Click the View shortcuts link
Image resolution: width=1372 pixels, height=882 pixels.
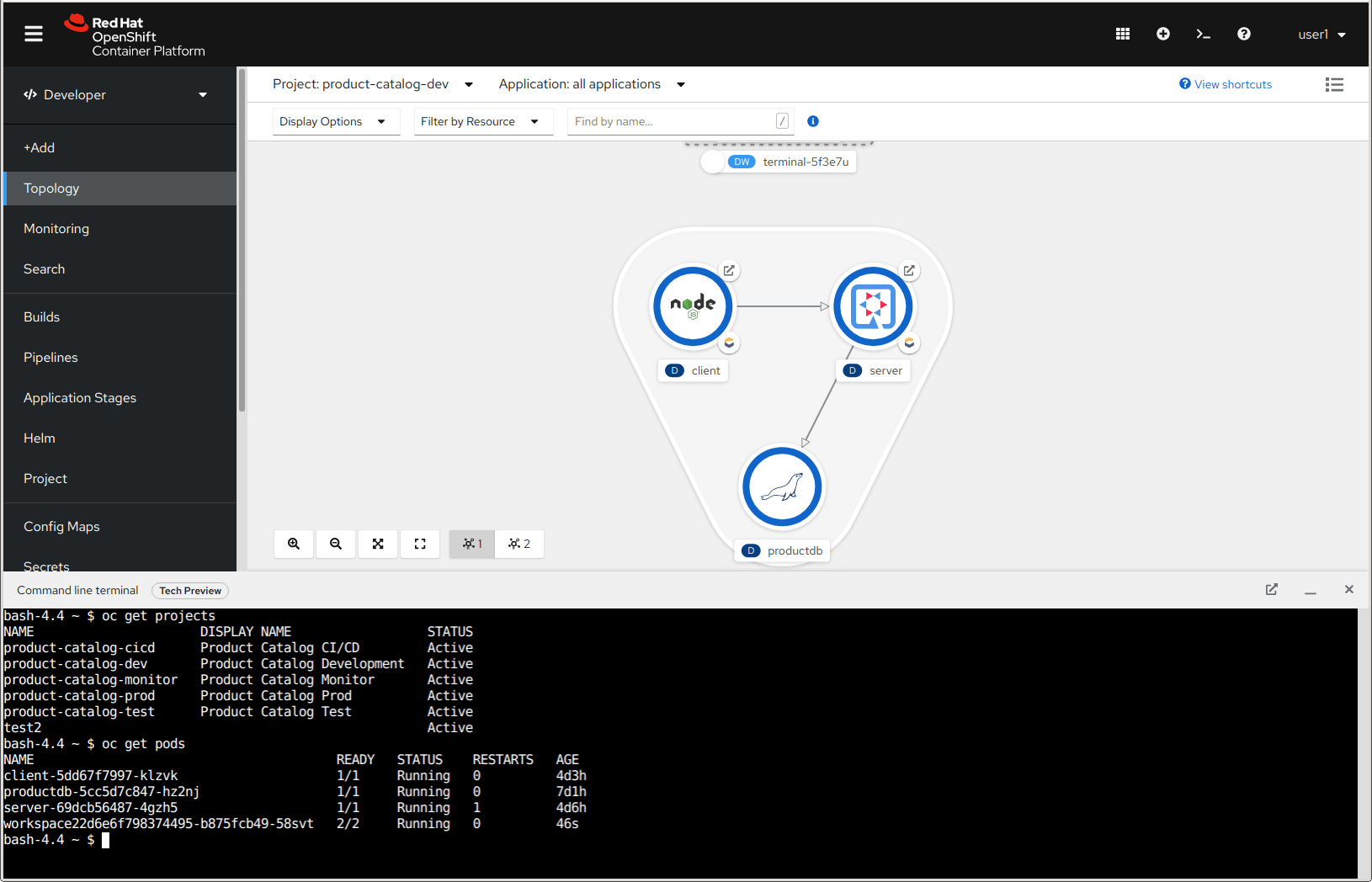point(1226,84)
